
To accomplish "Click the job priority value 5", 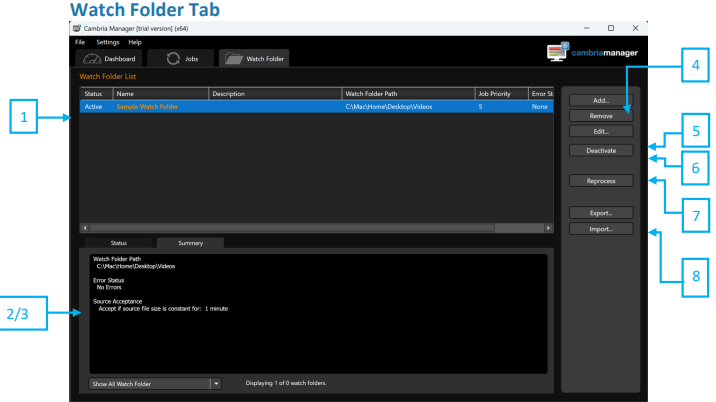I will coord(480,106).
